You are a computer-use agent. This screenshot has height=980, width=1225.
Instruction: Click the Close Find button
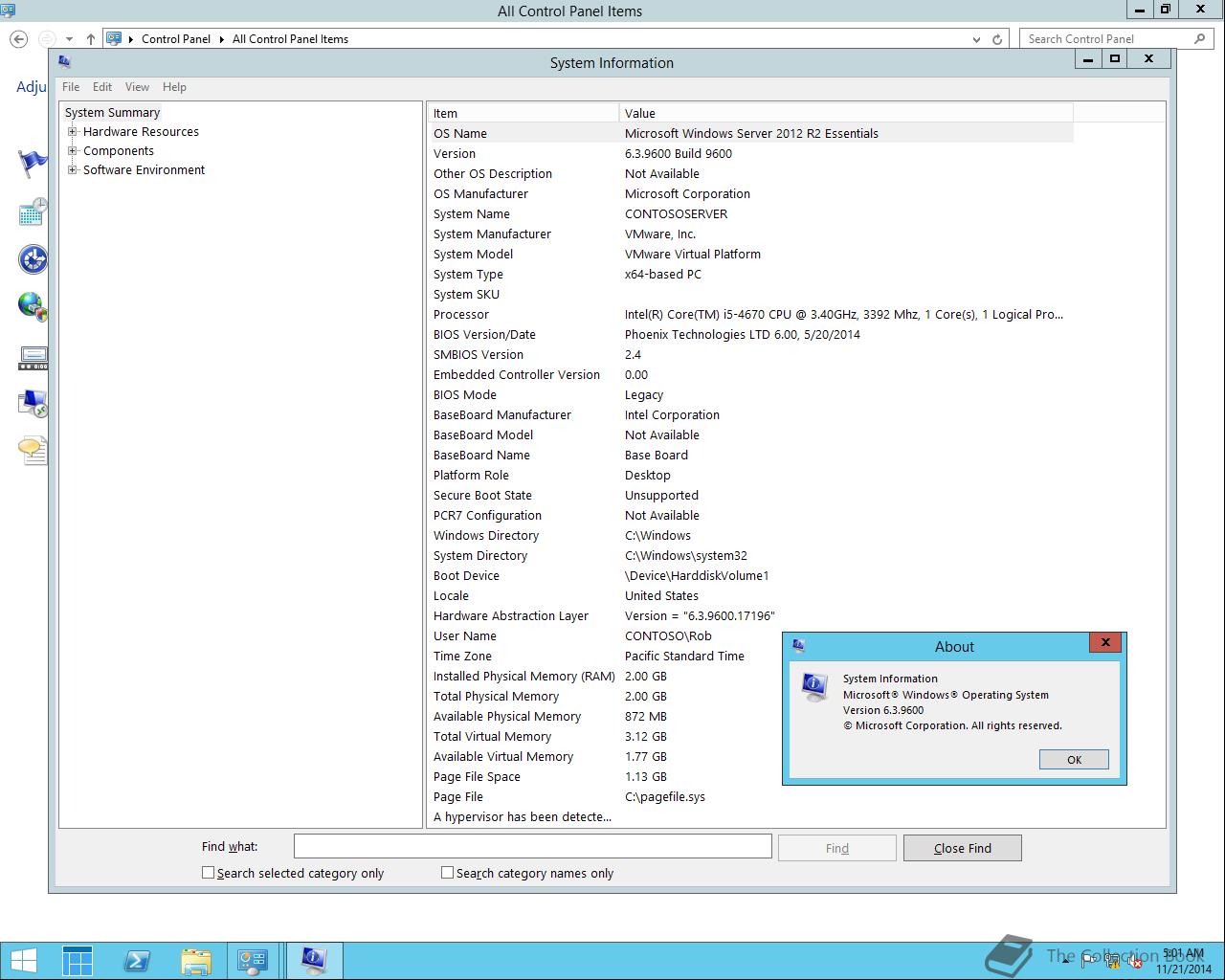pyautogui.click(x=963, y=848)
